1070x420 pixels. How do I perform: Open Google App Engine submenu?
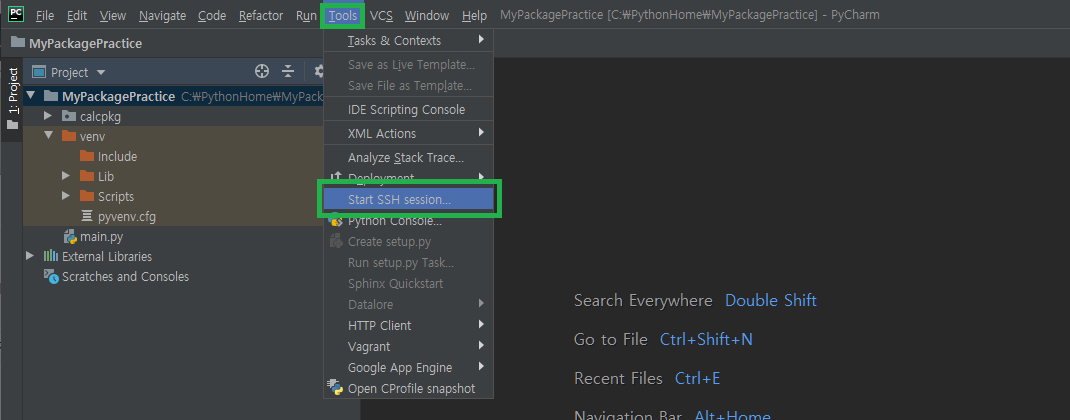point(409,367)
